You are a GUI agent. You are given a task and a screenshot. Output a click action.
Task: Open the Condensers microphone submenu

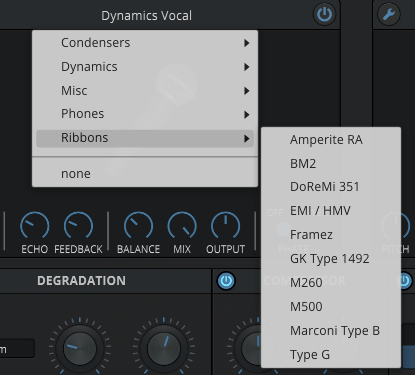(145, 43)
